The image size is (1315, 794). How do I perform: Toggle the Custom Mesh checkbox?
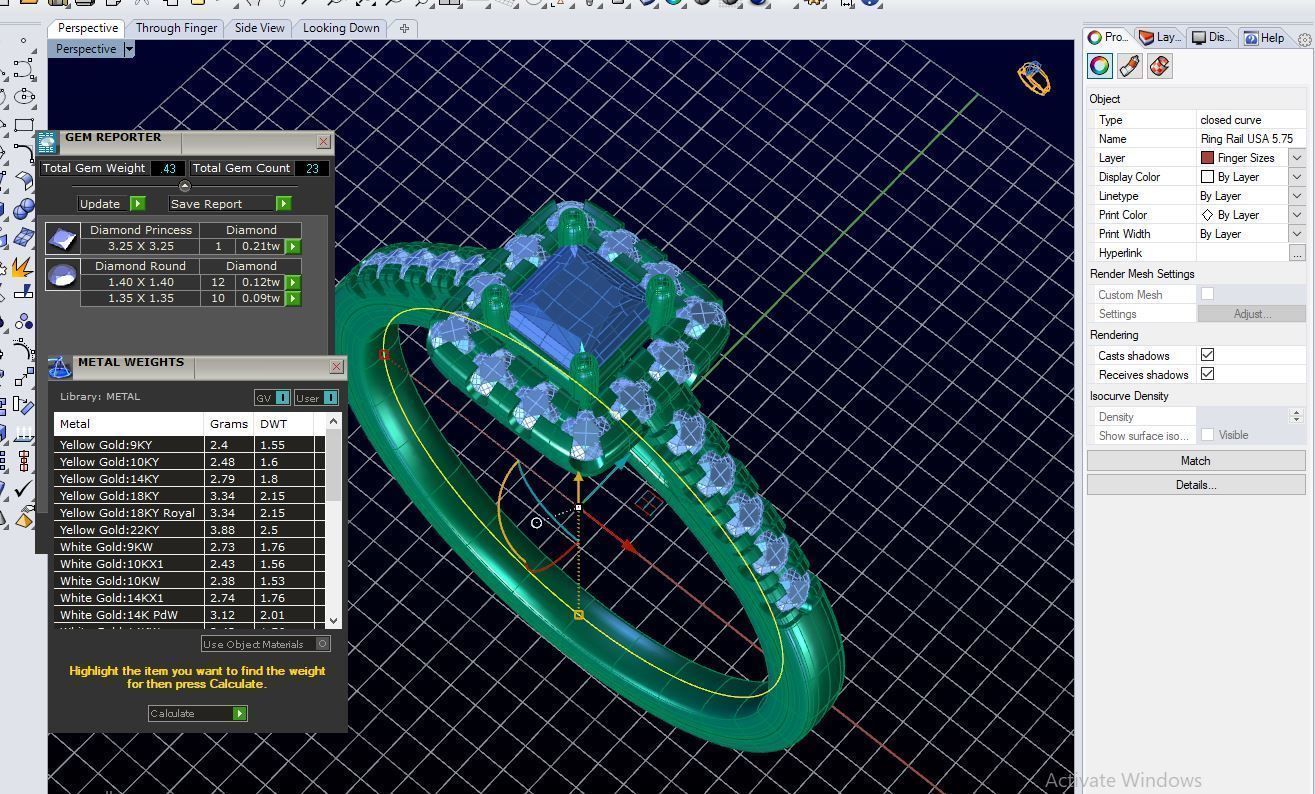tap(1207, 294)
